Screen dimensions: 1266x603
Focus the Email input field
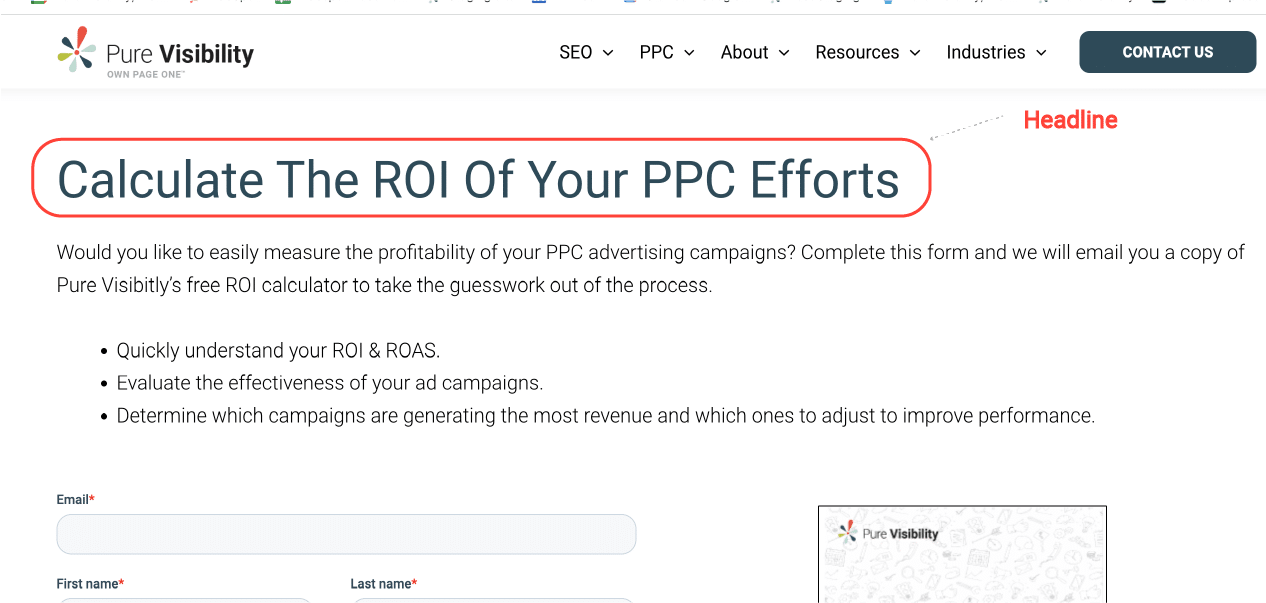346,534
